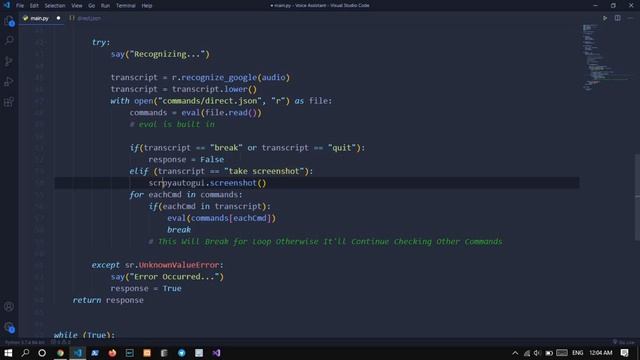Show hidden system tray icons

click(515, 353)
